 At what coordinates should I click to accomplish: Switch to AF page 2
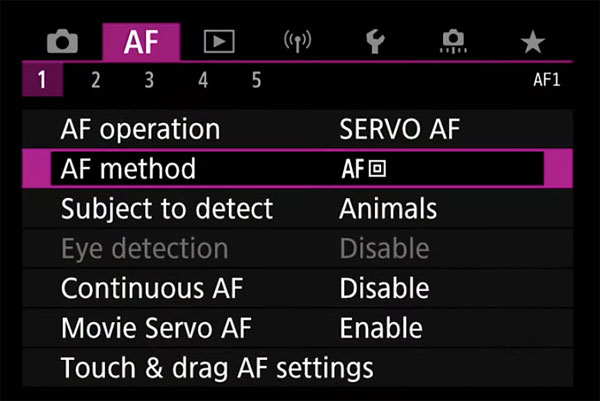pyautogui.click(x=96, y=80)
